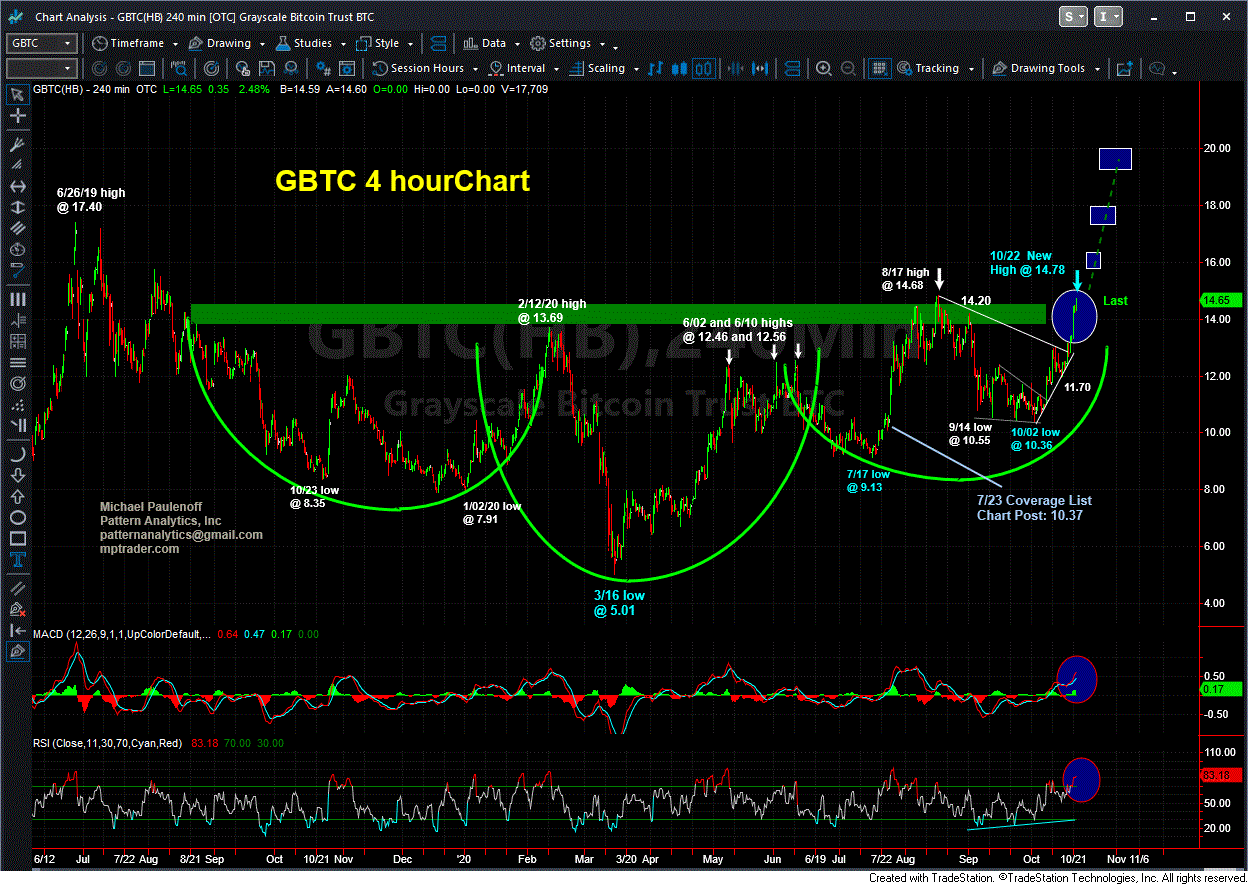
Task: Select the three vertical bars tool
Action: click(x=17, y=298)
